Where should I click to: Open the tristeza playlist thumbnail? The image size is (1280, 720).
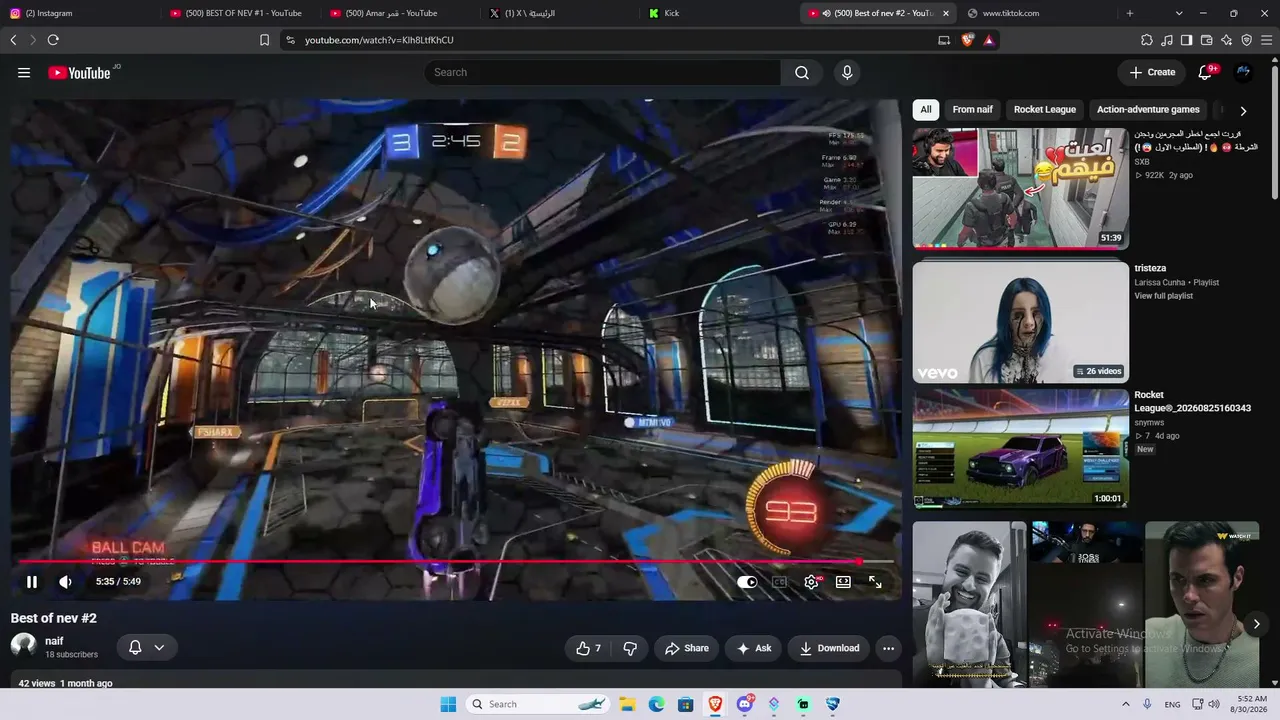1020,322
